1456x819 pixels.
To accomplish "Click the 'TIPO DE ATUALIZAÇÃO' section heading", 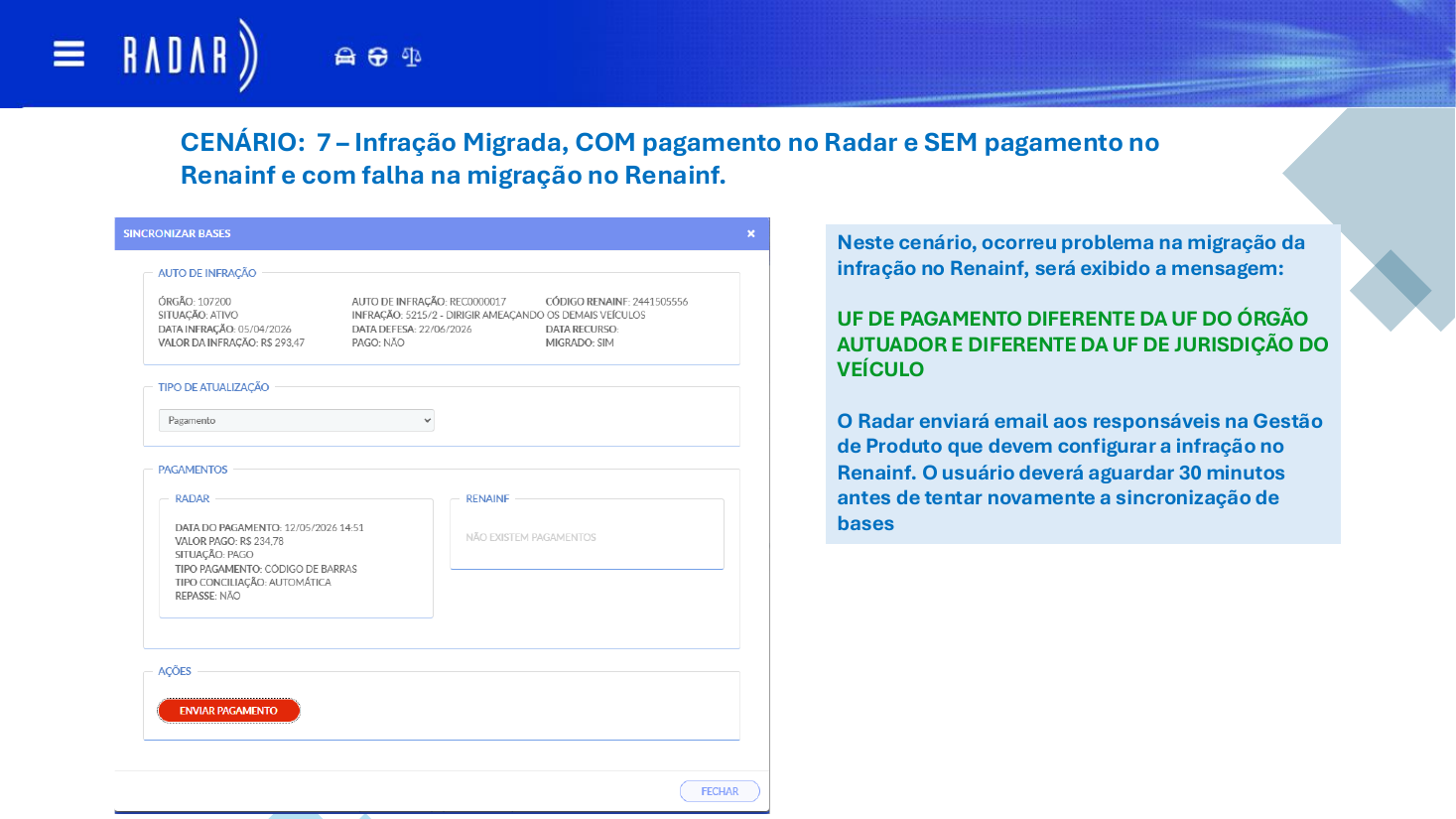I will coord(213,387).
